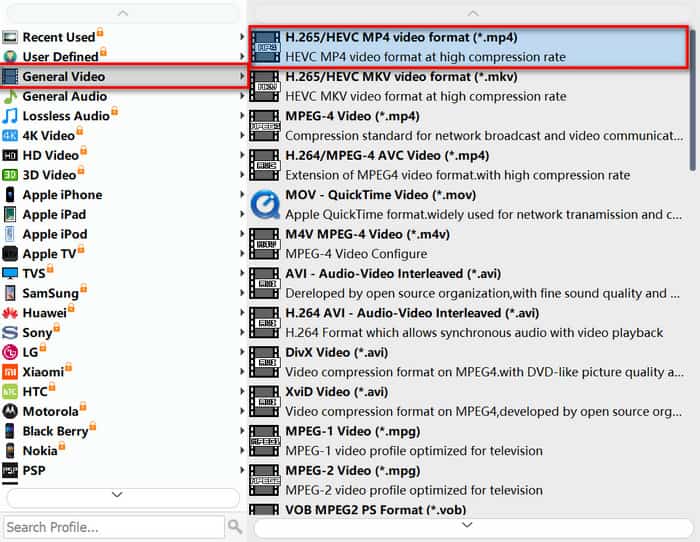The image size is (700, 542).
Task: Click the Apple iPod device icon
Action: [x=10, y=234]
